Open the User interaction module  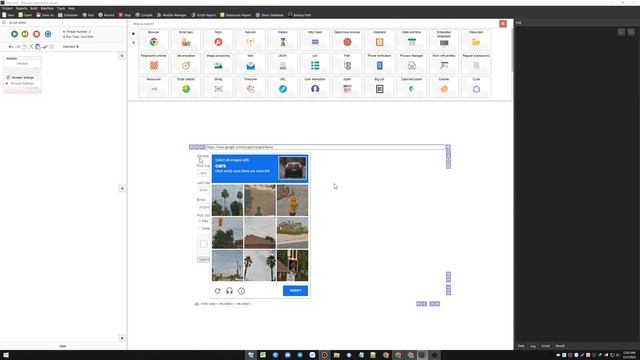315,87
